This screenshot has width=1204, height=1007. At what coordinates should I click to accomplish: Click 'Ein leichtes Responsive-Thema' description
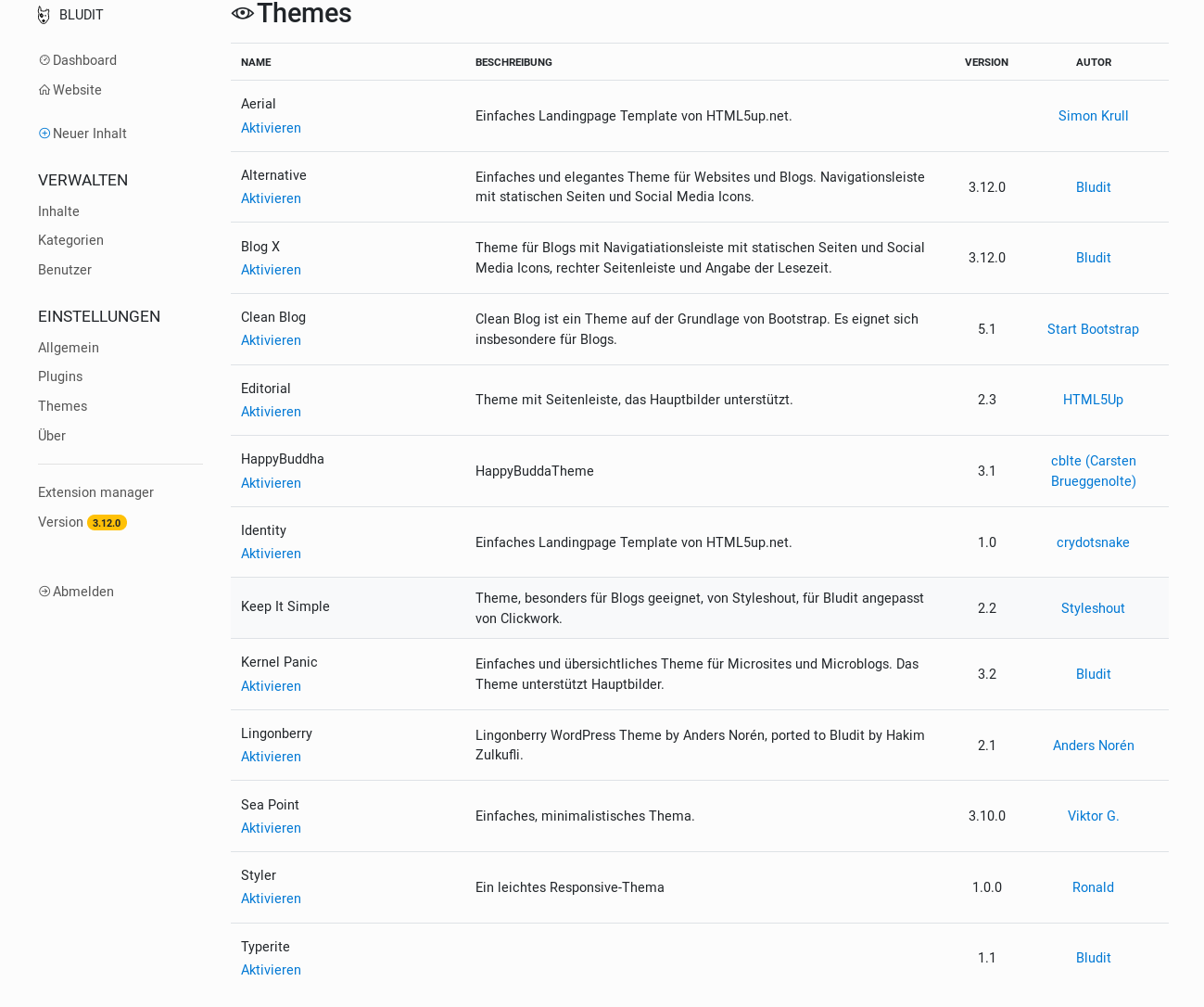tap(570, 887)
